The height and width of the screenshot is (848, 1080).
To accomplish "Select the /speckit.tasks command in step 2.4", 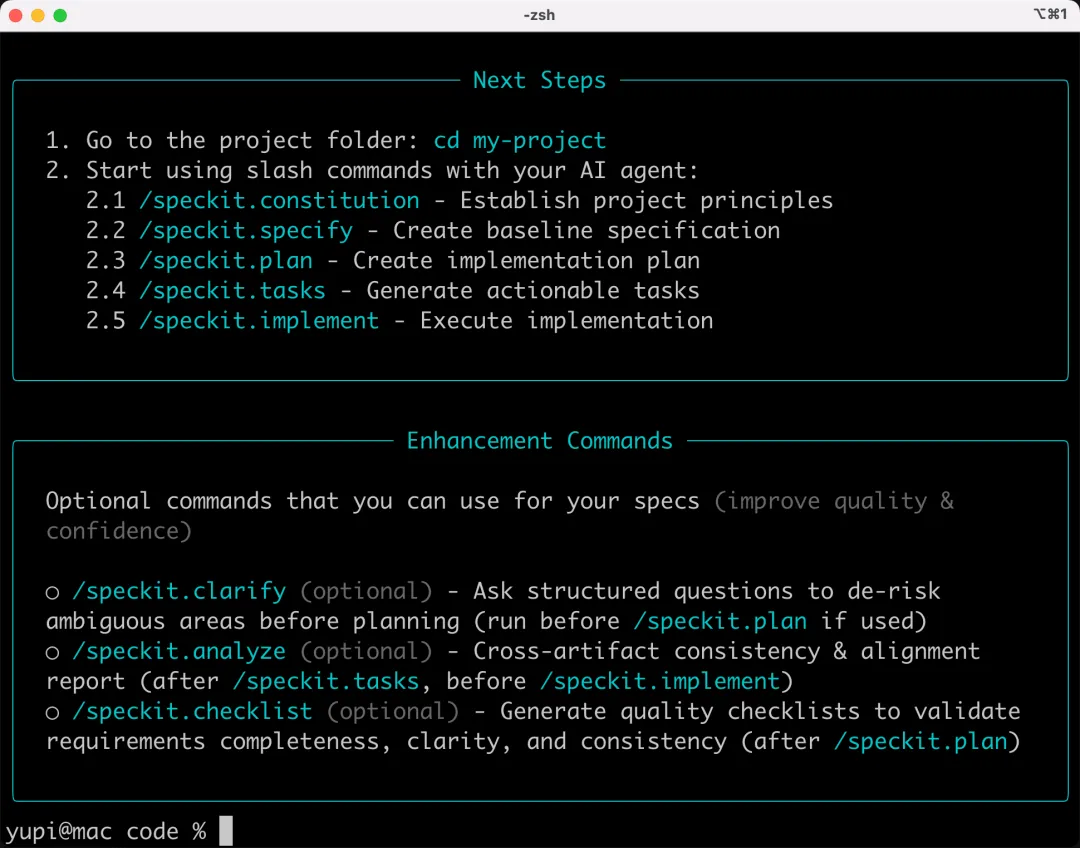I will click(232, 291).
